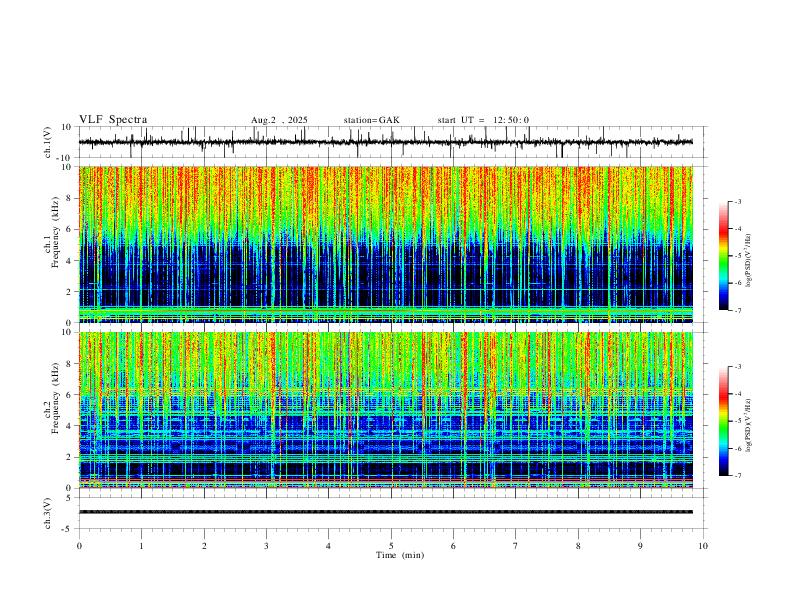Image resolution: width=792 pixels, height=612 pixels.
Task: Click the "8" tick on the time axis
Action: tap(578, 546)
